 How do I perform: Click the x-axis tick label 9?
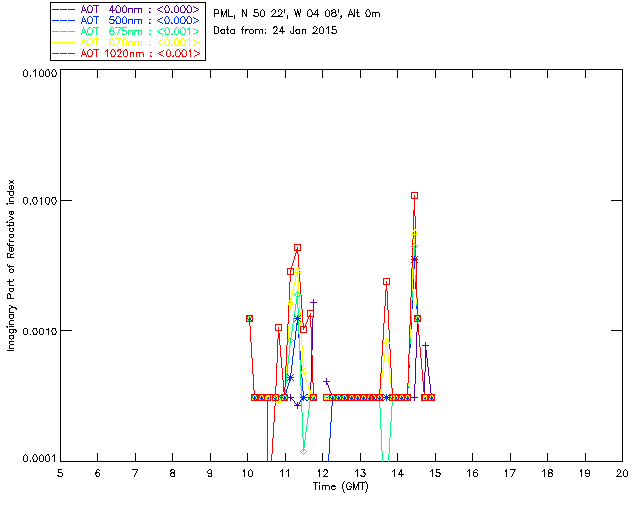point(210,473)
